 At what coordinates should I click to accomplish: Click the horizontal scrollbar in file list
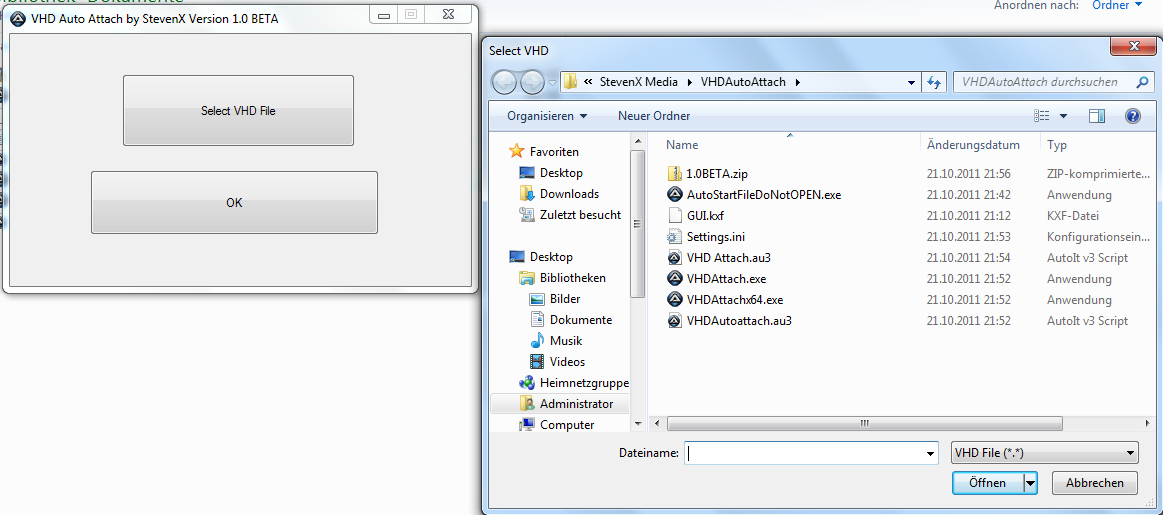[860, 424]
